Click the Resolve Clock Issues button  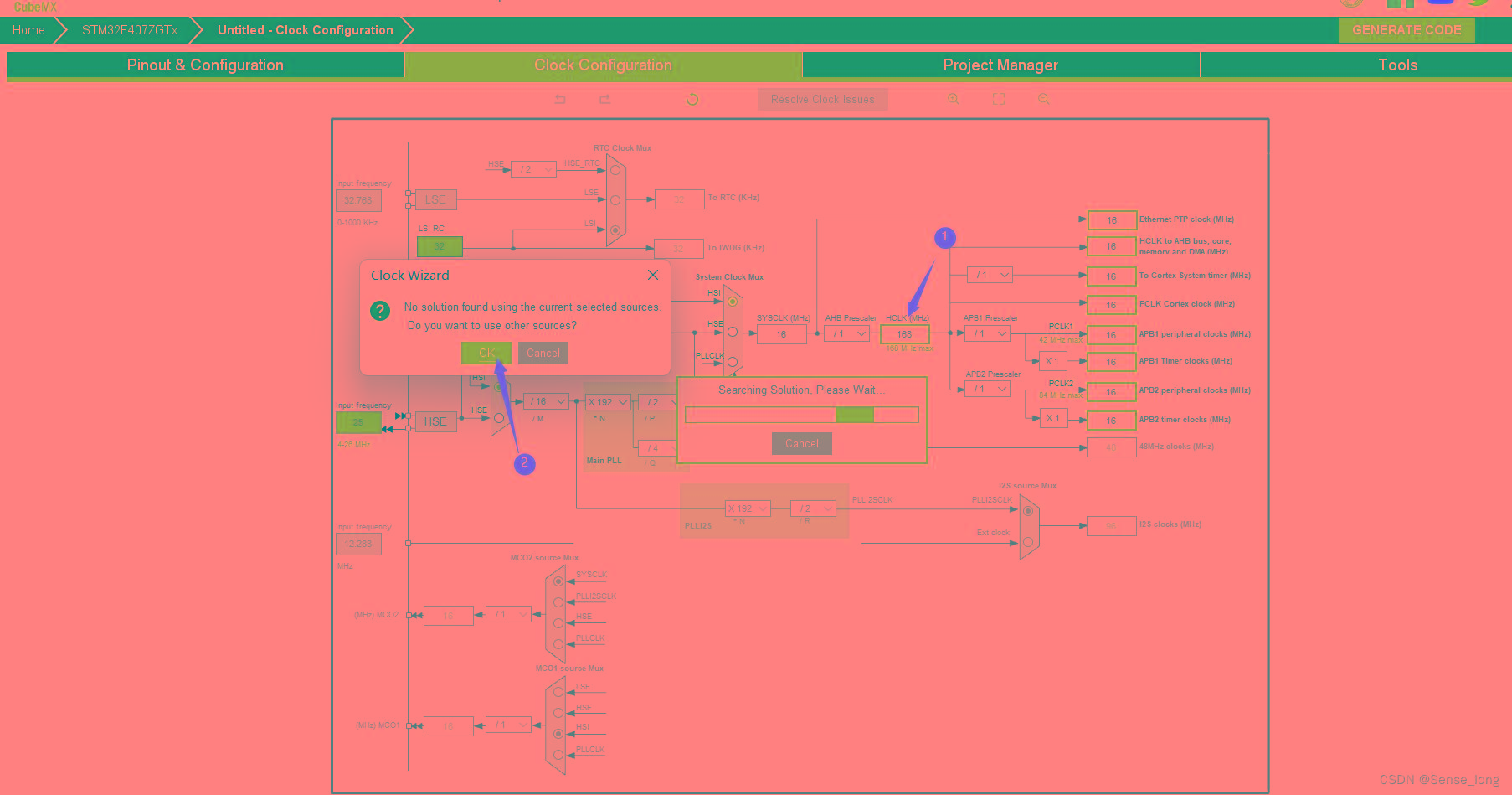pos(823,99)
